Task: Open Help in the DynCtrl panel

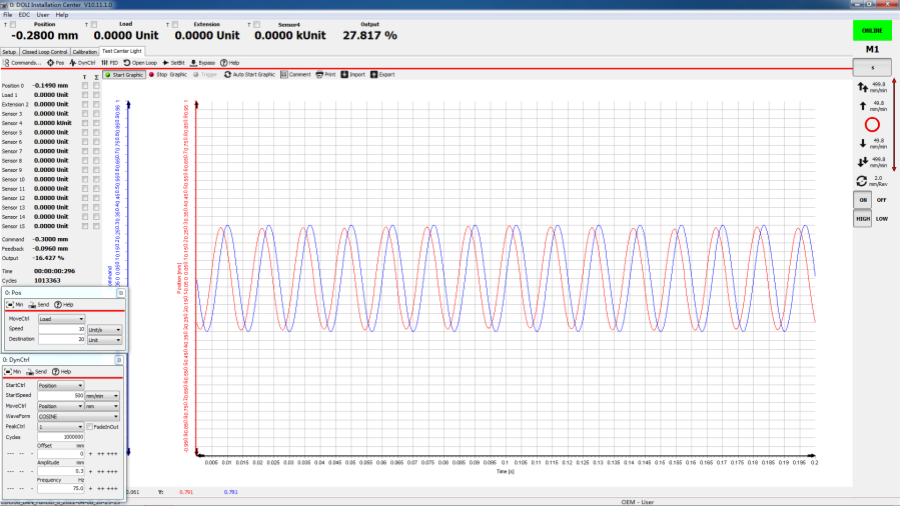Action: click(x=61, y=372)
